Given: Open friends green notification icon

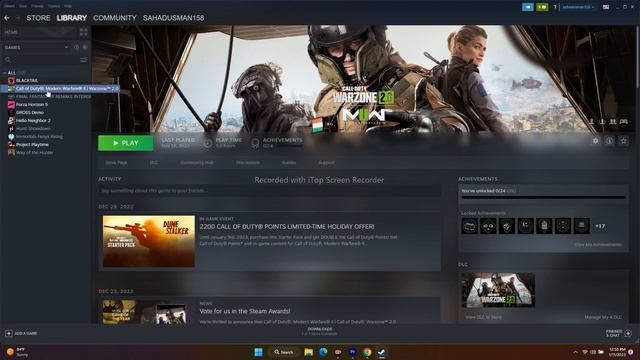Looking at the screenshot, I should point(542,7).
